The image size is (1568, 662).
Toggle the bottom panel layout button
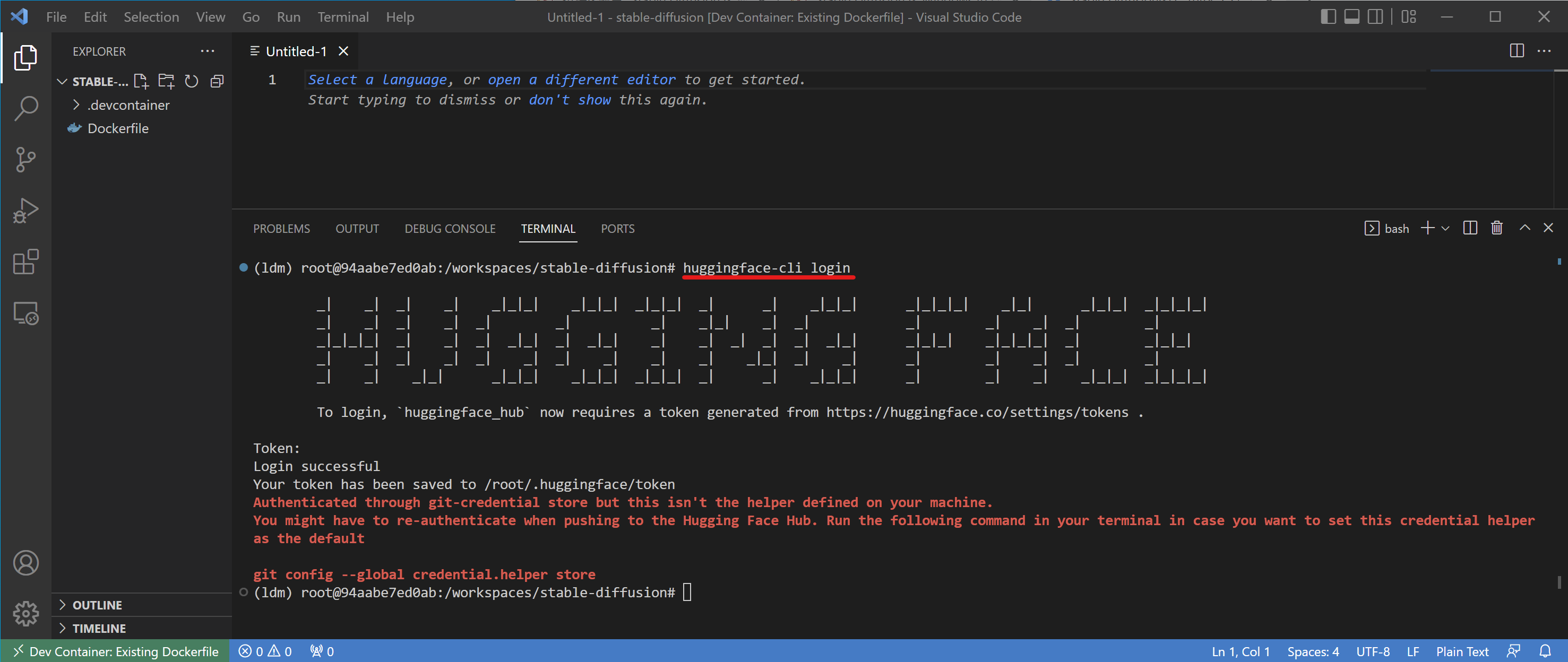tap(1351, 17)
